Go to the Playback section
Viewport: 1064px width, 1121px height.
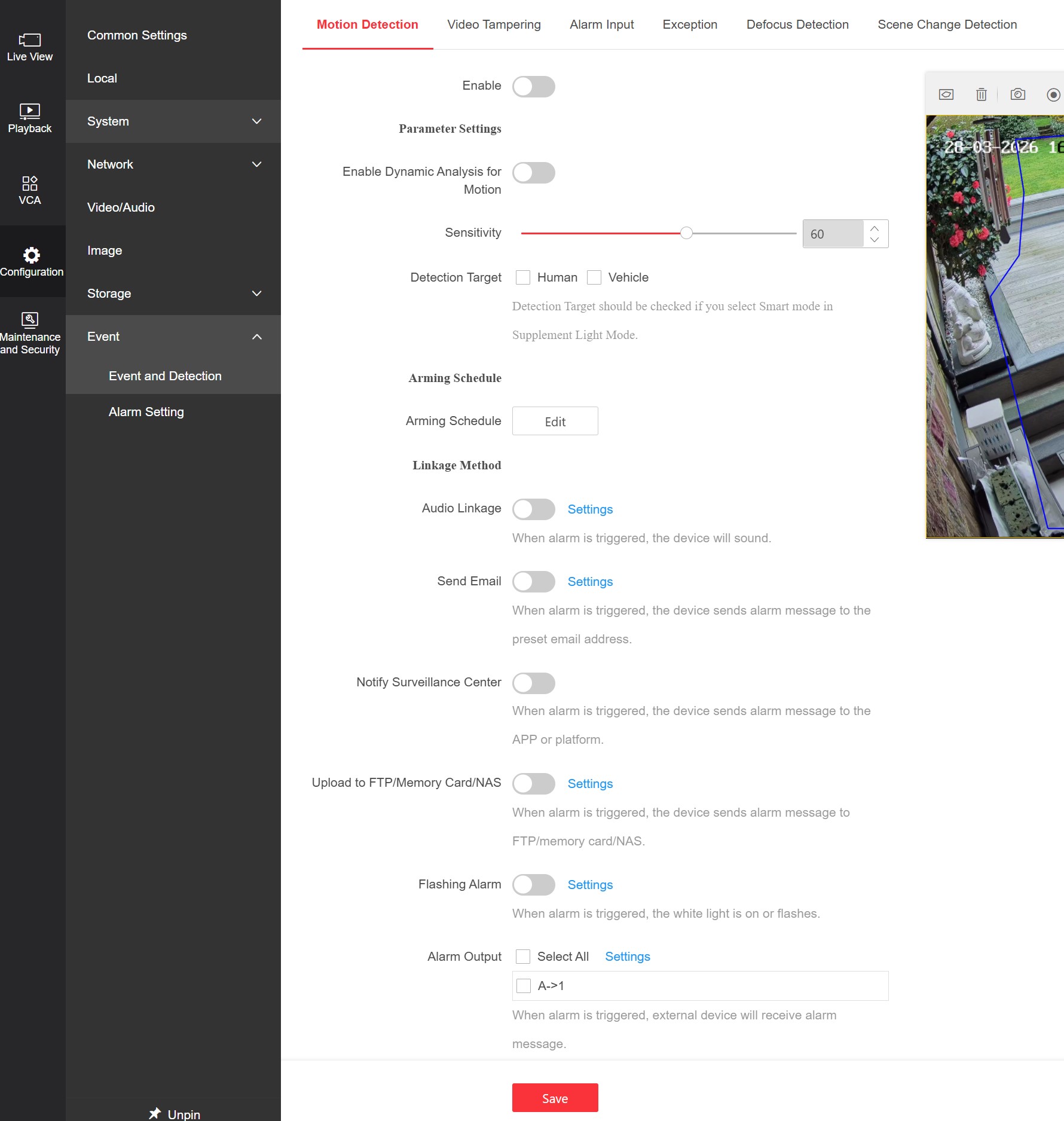[x=30, y=118]
